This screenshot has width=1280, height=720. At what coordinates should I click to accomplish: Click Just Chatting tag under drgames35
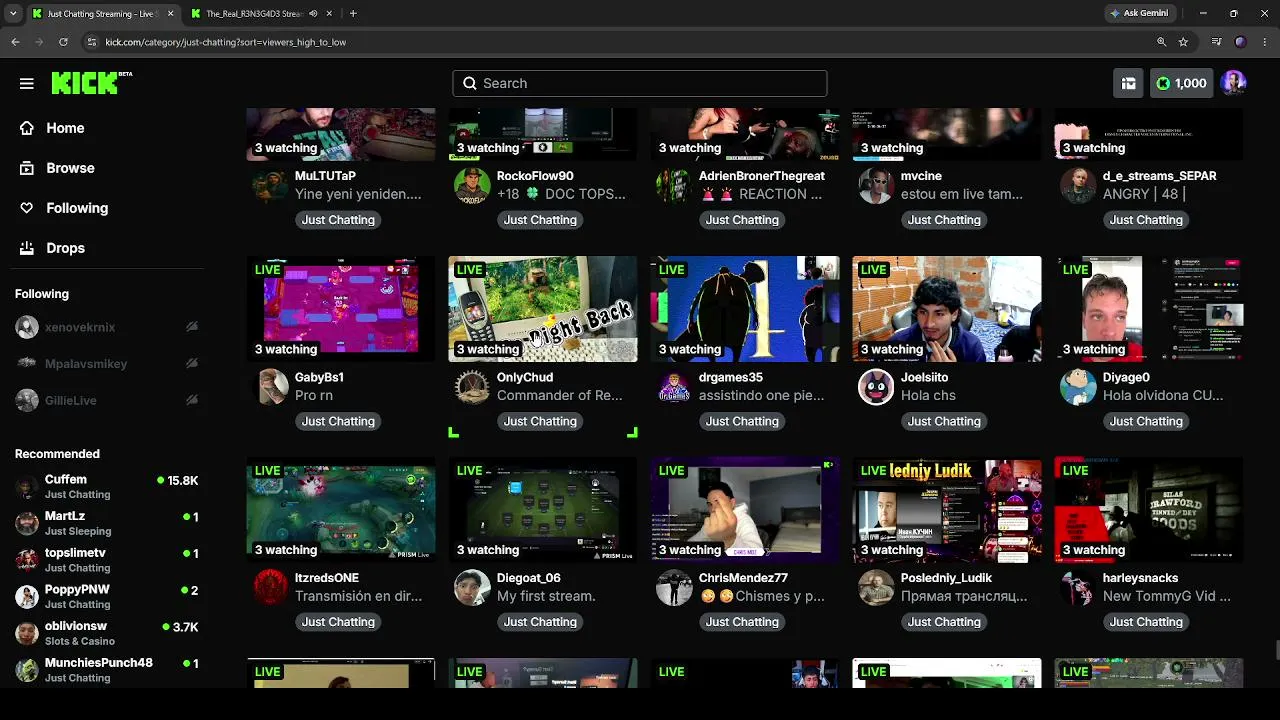point(742,421)
